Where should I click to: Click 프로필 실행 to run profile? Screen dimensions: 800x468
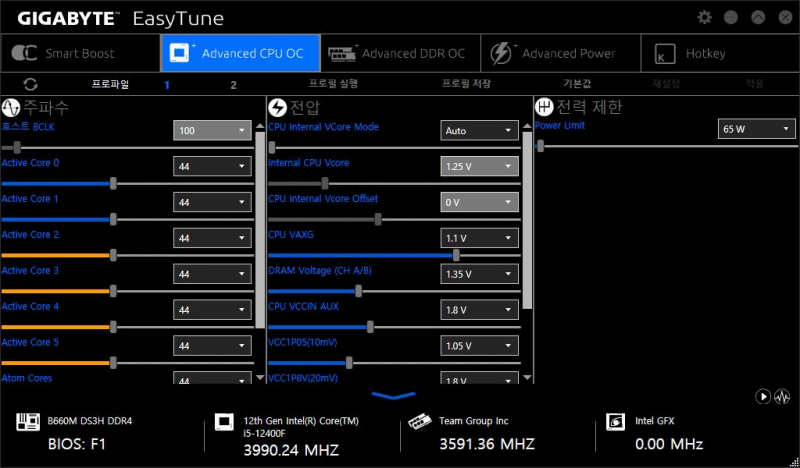coord(333,84)
